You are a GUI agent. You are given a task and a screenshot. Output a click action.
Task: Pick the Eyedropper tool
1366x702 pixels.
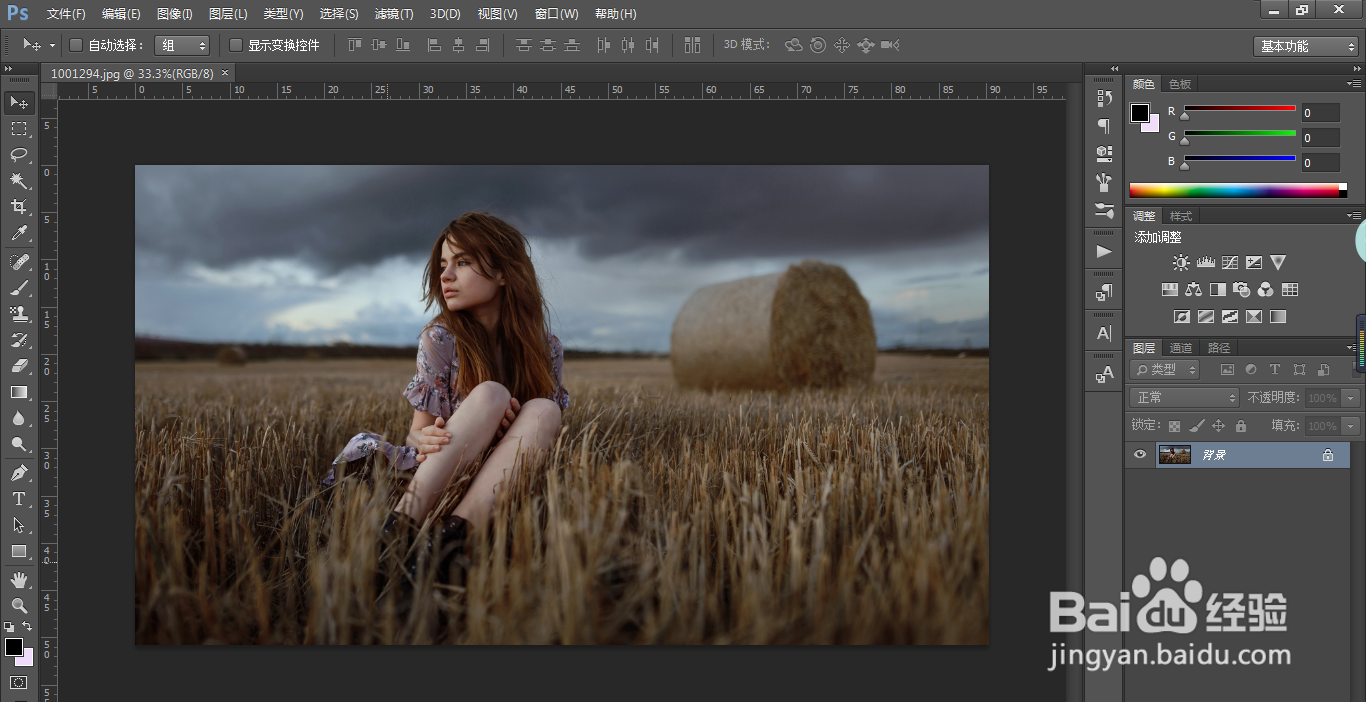coord(19,234)
